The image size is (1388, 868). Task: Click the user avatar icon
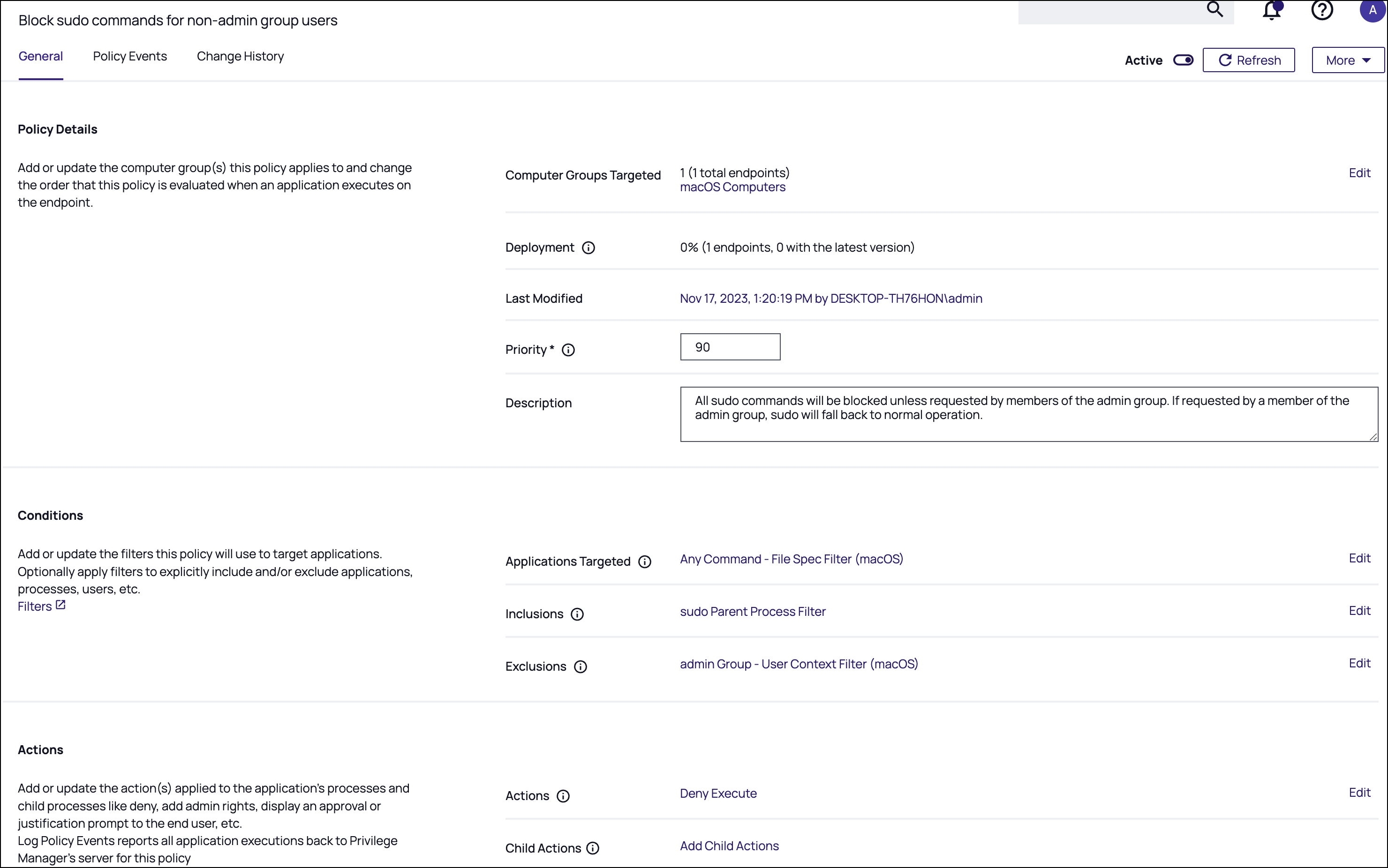(x=1373, y=10)
